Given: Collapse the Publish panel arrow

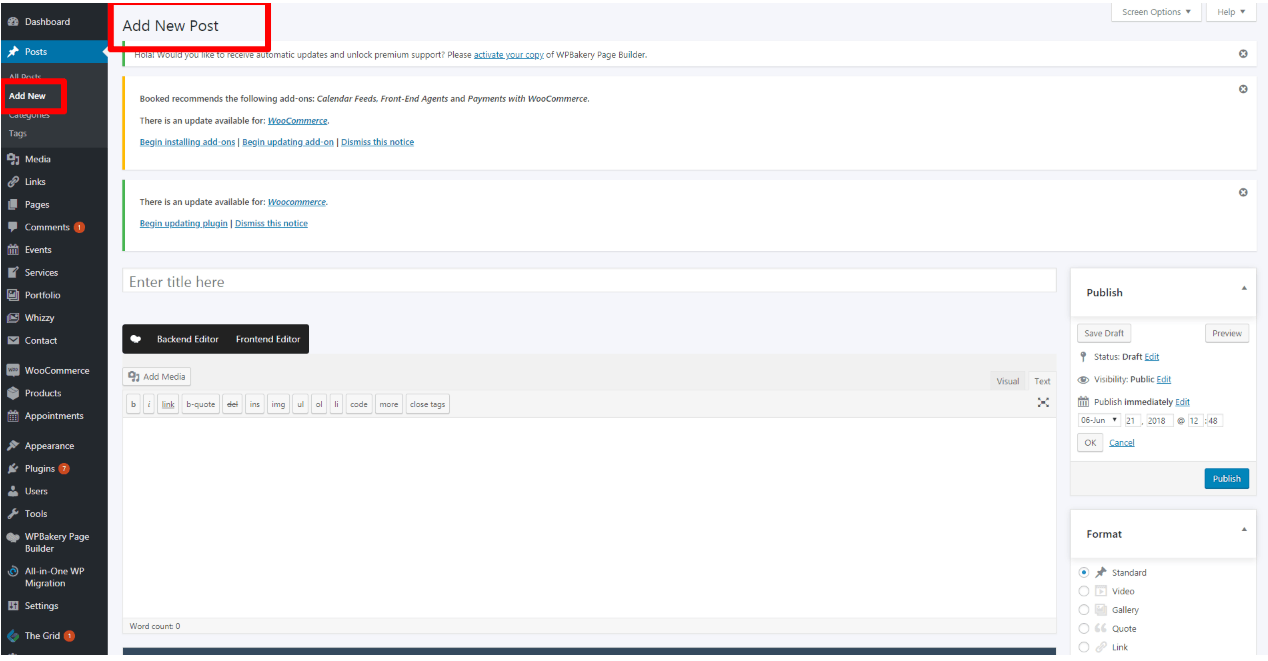Looking at the screenshot, I should pos(1244,288).
